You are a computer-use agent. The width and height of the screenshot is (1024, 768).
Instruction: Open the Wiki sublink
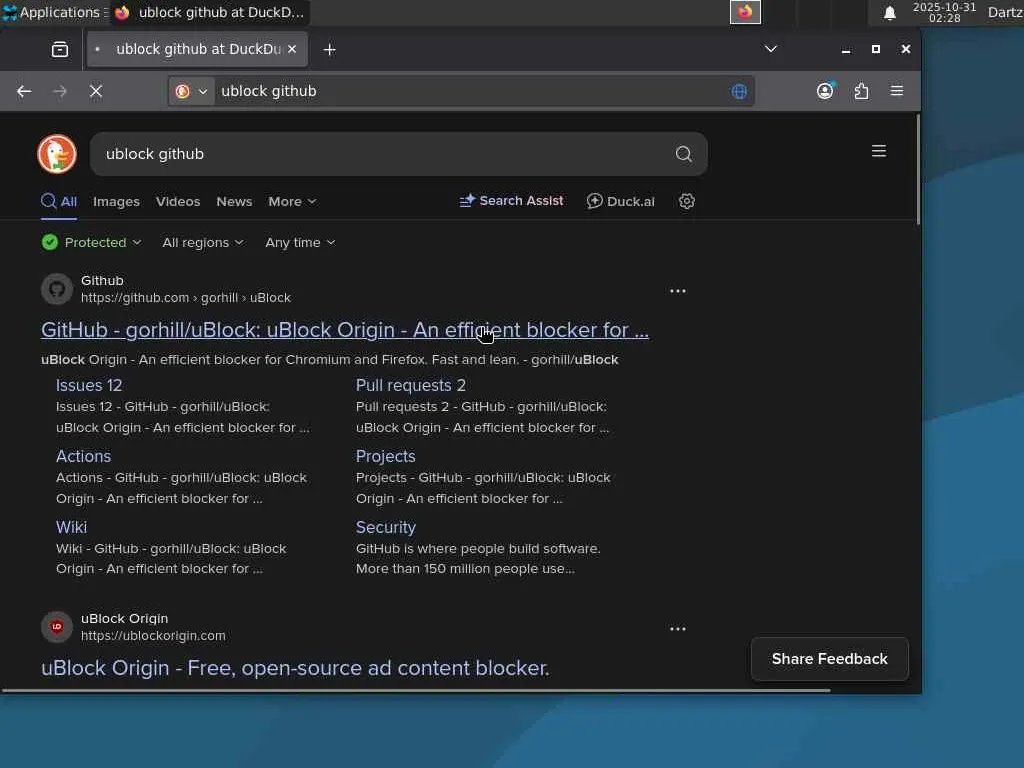[71, 527]
